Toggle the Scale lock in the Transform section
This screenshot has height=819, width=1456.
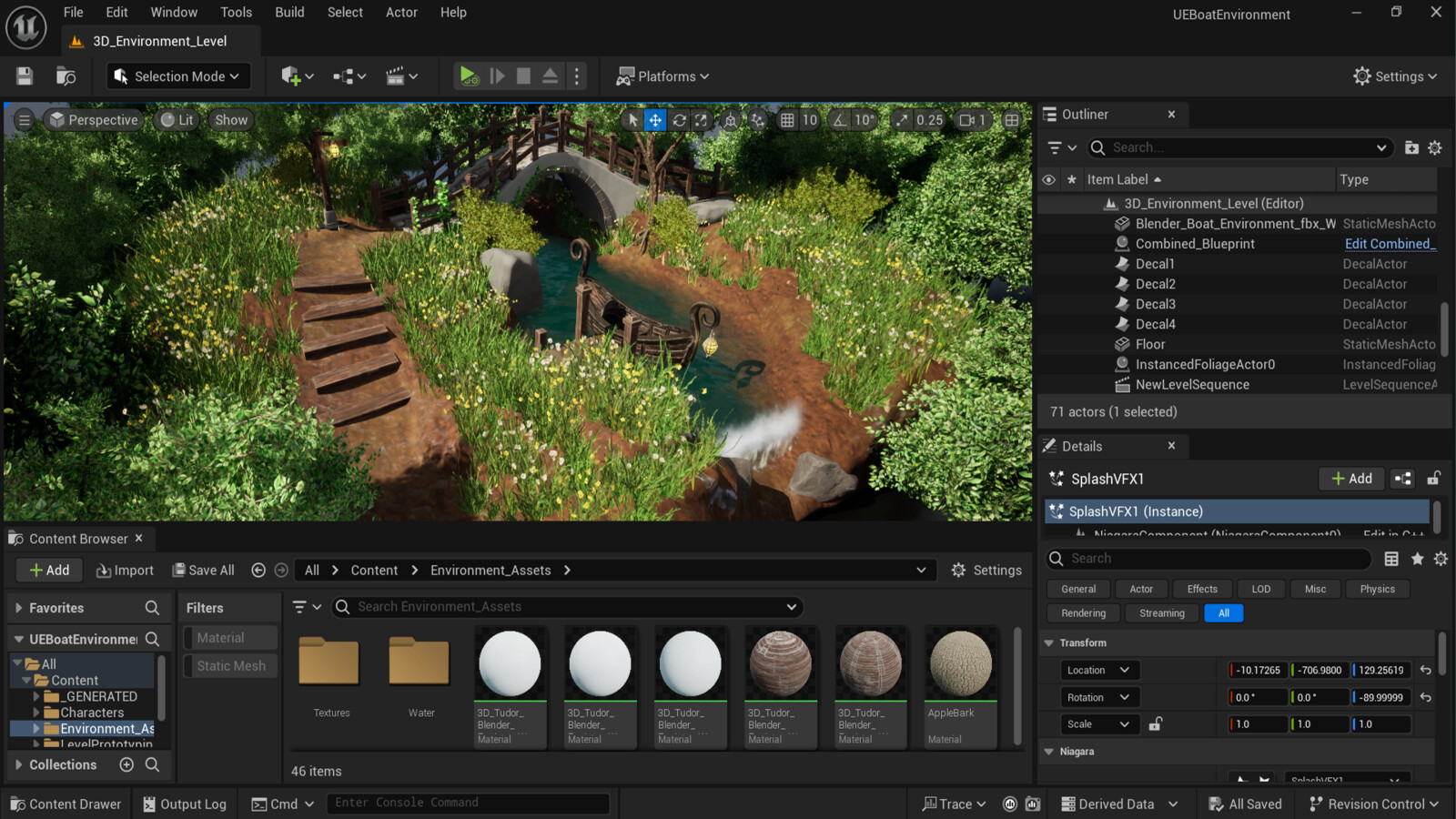pos(1156,723)
